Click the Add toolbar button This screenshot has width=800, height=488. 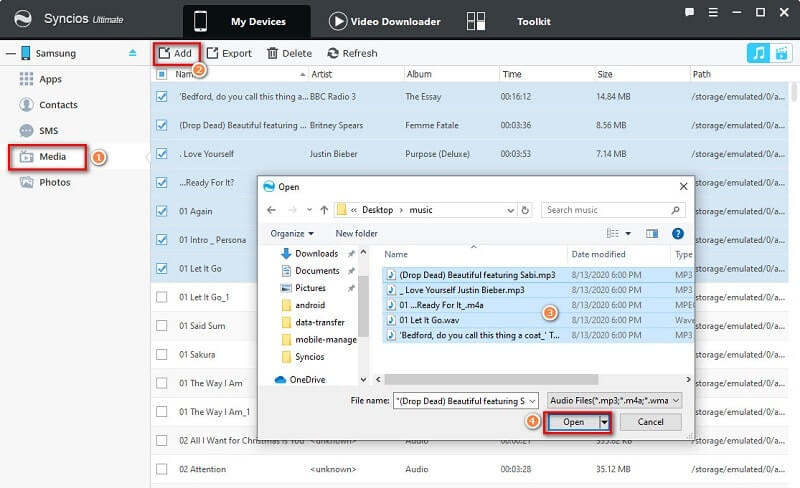pos(175,53)
